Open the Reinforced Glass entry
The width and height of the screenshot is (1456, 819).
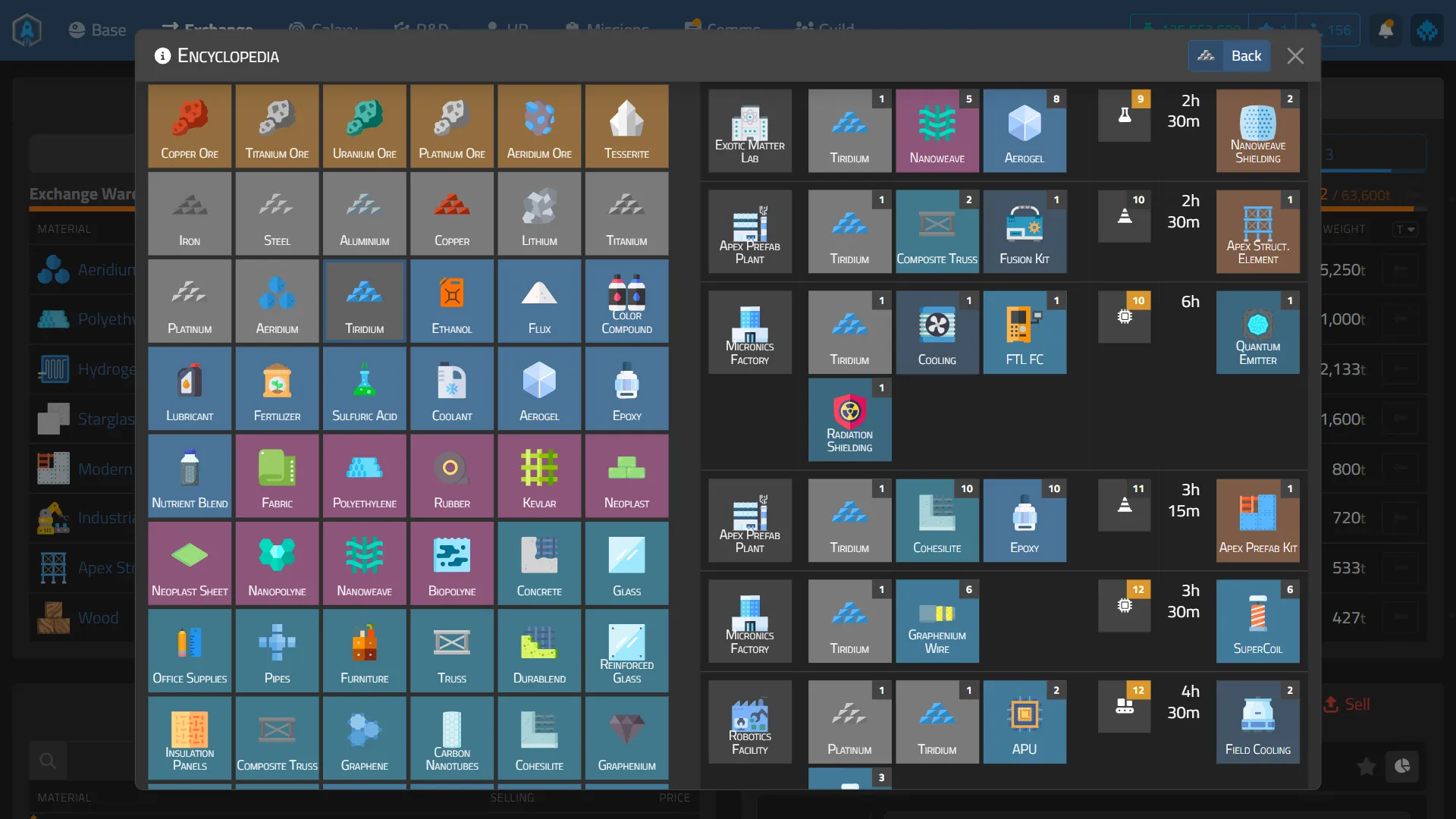click(x=626, y=651)
